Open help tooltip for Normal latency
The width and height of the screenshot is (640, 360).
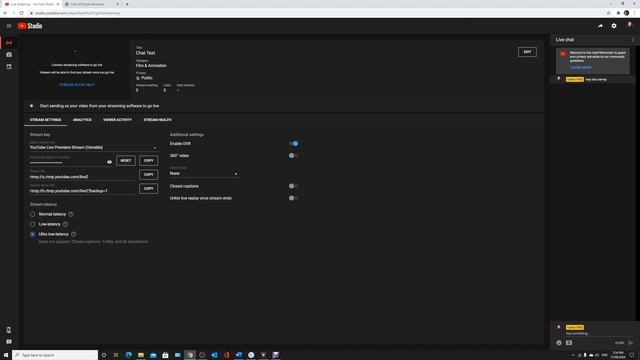click(71, 214)
